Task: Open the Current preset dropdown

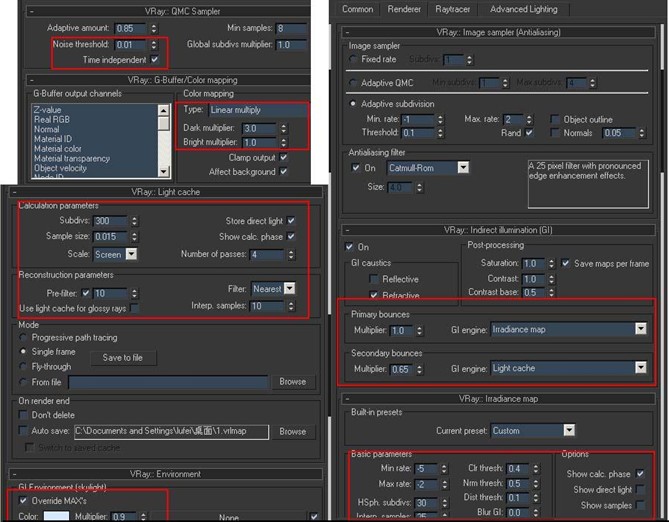Action: (569, 430)
